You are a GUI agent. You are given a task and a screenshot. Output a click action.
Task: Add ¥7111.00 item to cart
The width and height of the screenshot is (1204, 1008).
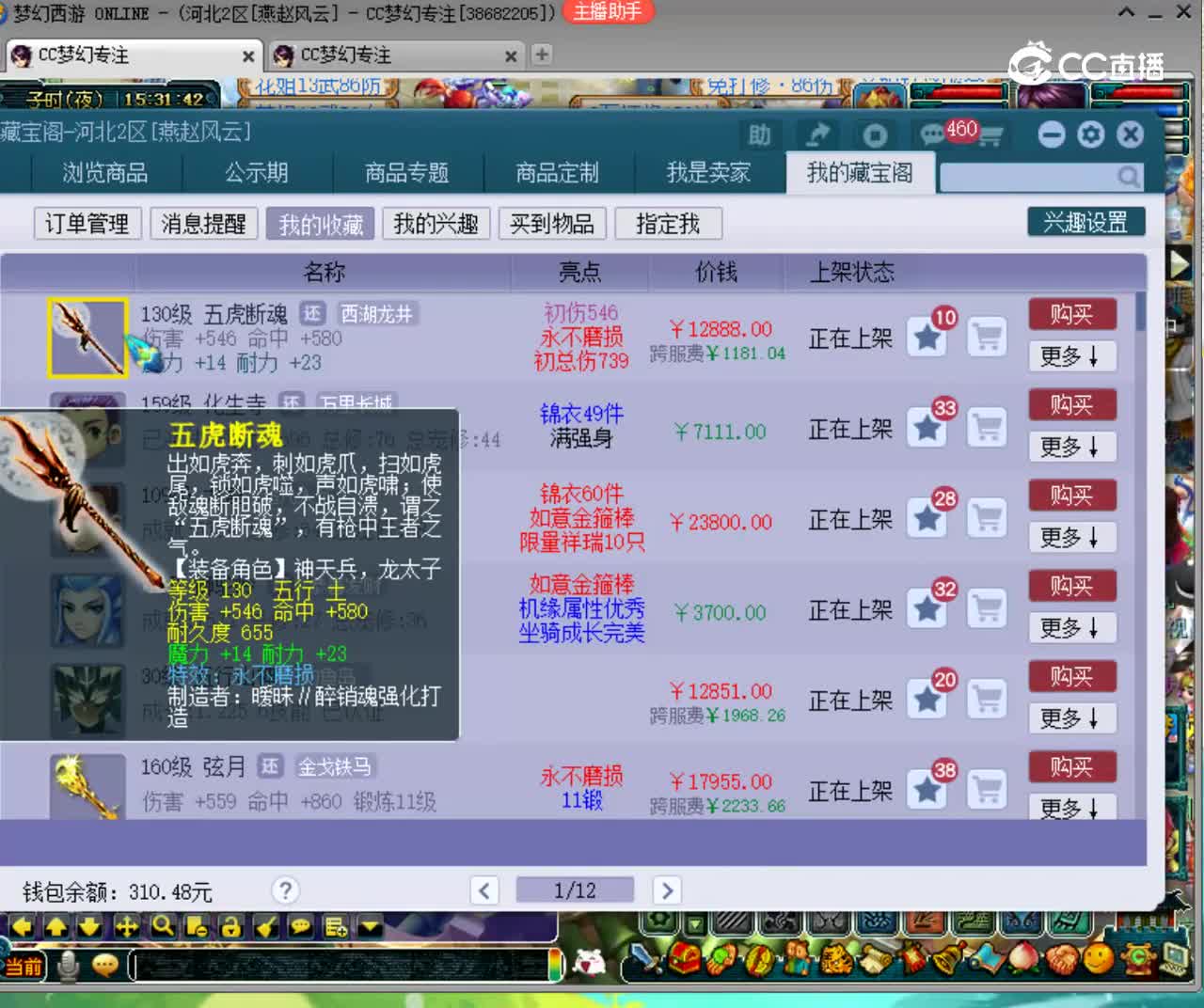(987, 428)
